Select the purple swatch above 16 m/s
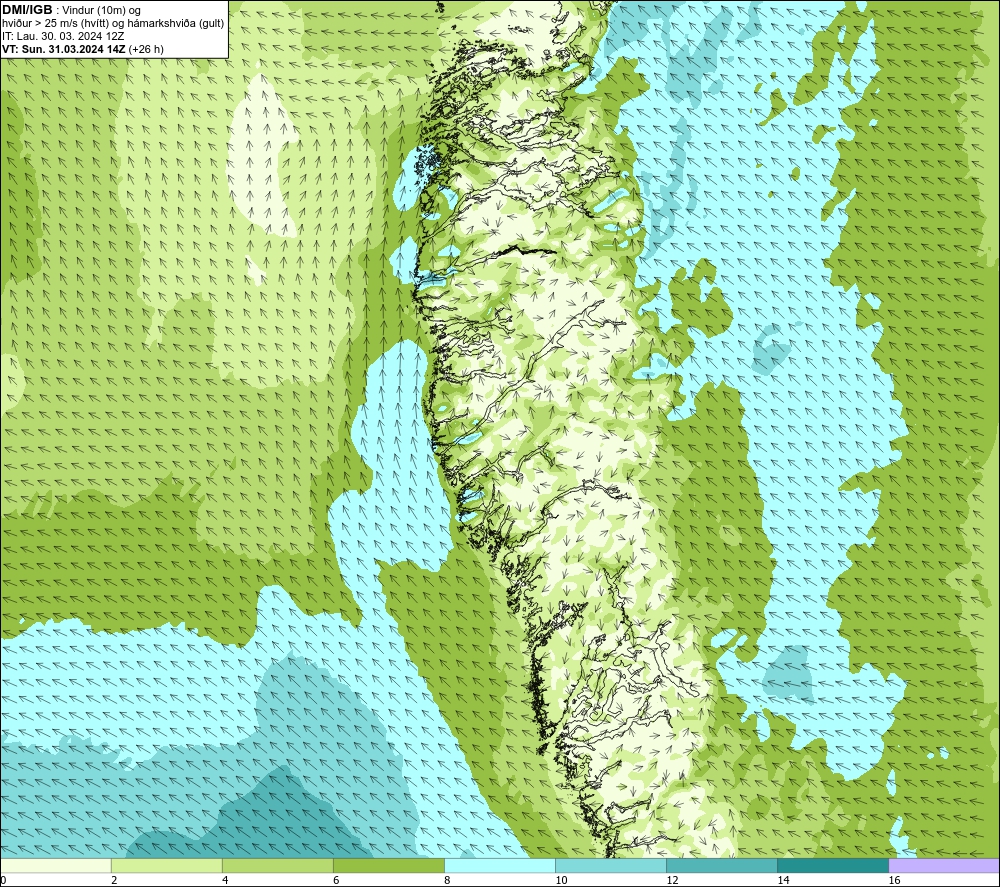This screenshot has height=887, width=1000. click(x=944, y=865)
